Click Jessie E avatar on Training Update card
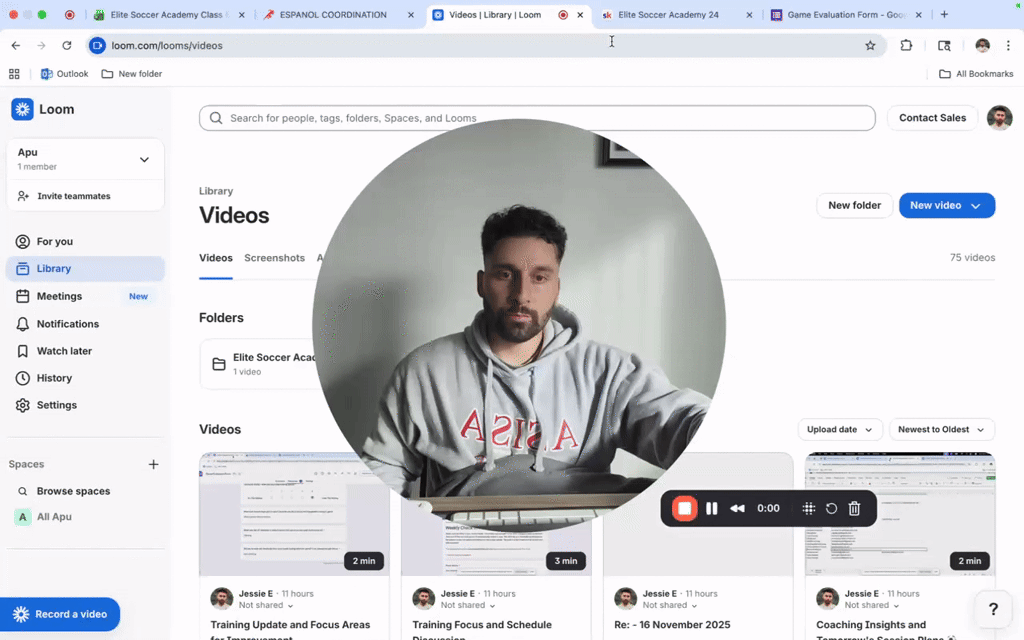The width and height of the screenshot is (1024, 640). pyautogui.click(x=221, y=599)
